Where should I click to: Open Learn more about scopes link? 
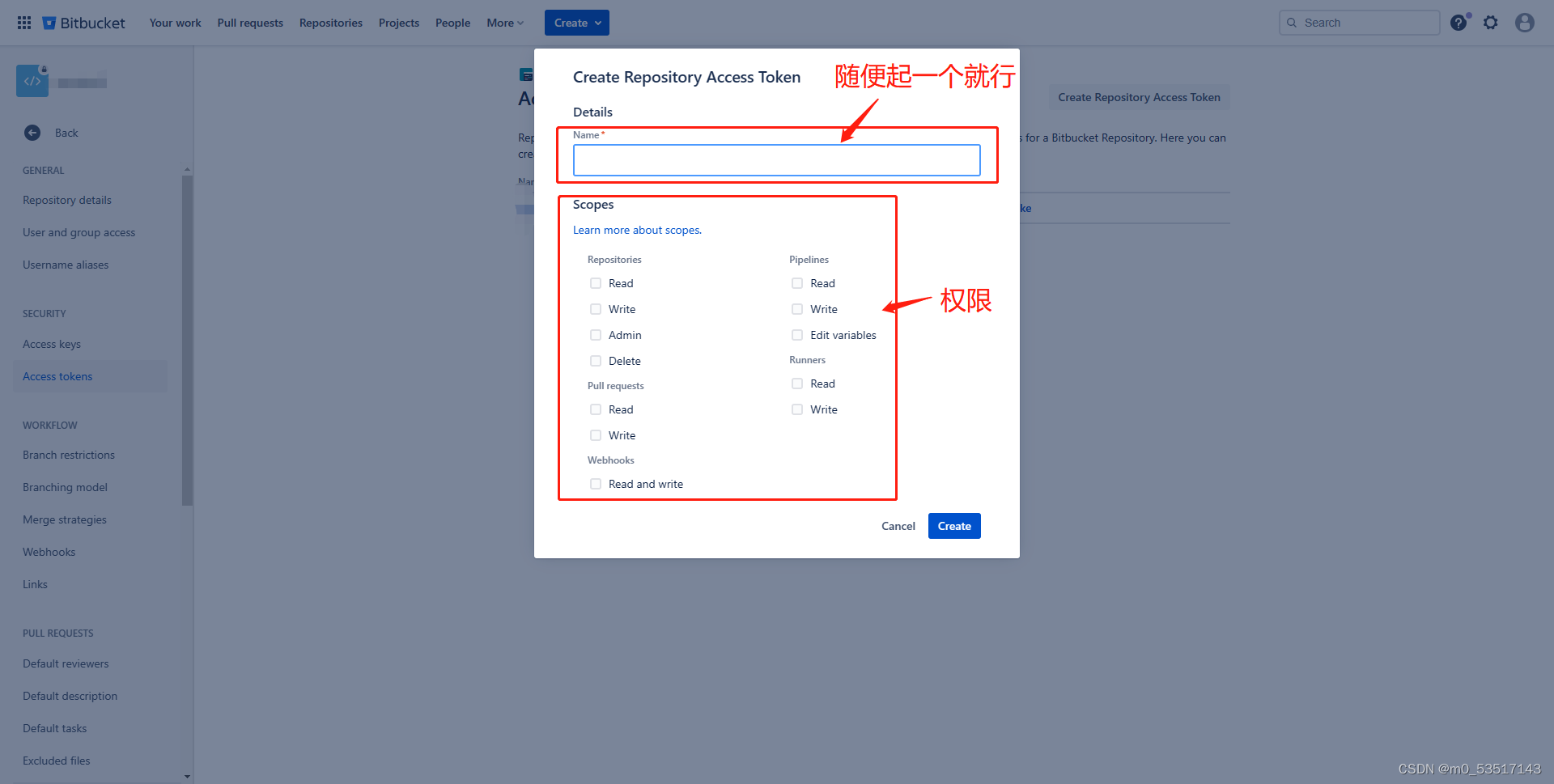[636, 230]
